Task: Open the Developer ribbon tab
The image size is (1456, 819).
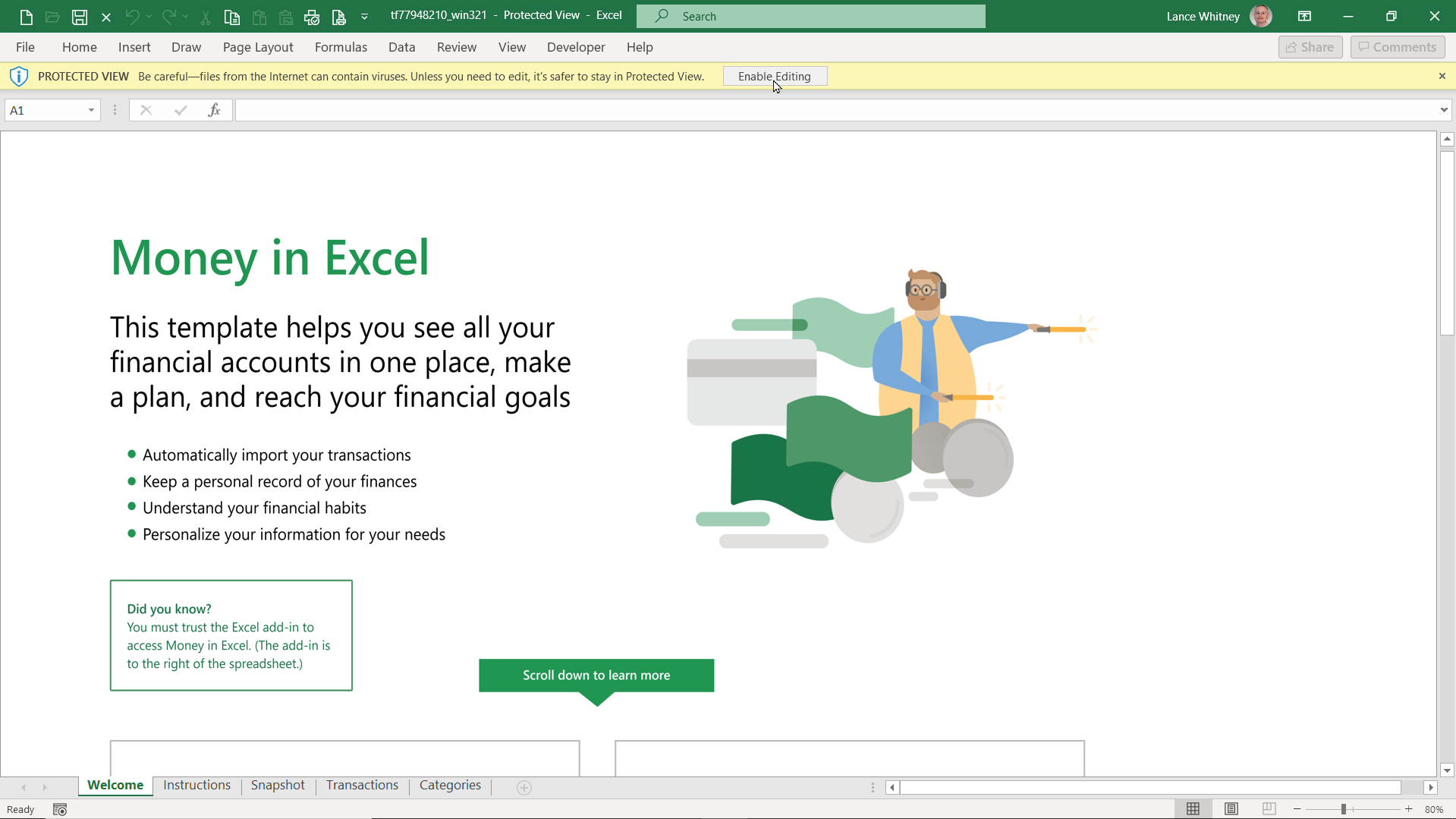Action: tap(576, 47)
